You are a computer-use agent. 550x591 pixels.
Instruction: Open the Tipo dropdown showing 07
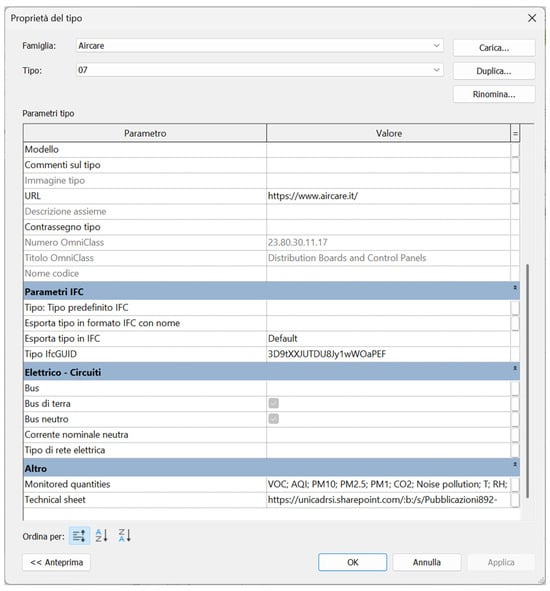point(259,70)
